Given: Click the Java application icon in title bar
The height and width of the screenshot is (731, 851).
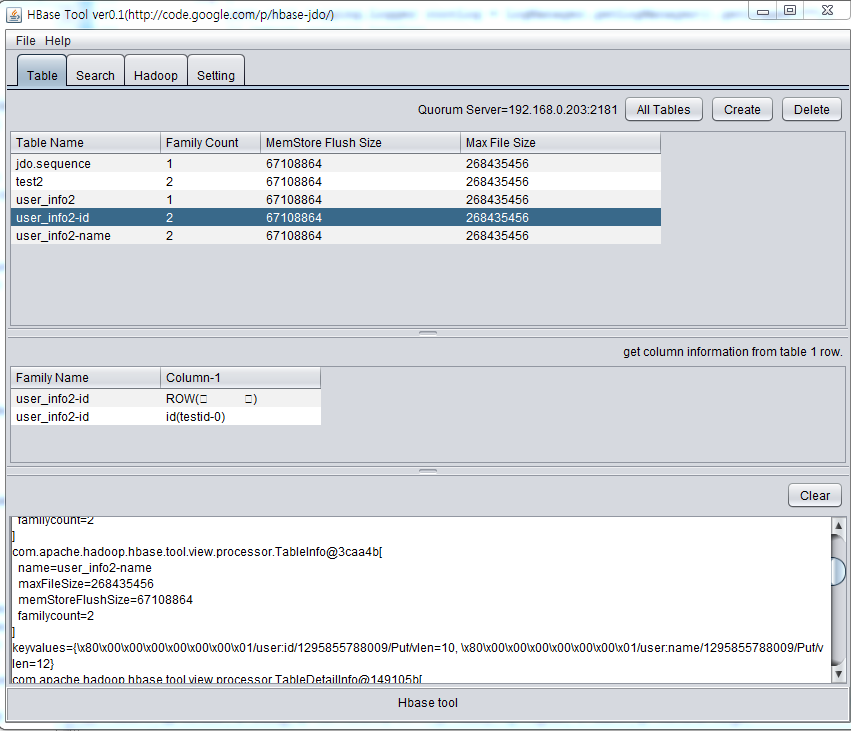Looking at the screenshot, I should (14, 15).
